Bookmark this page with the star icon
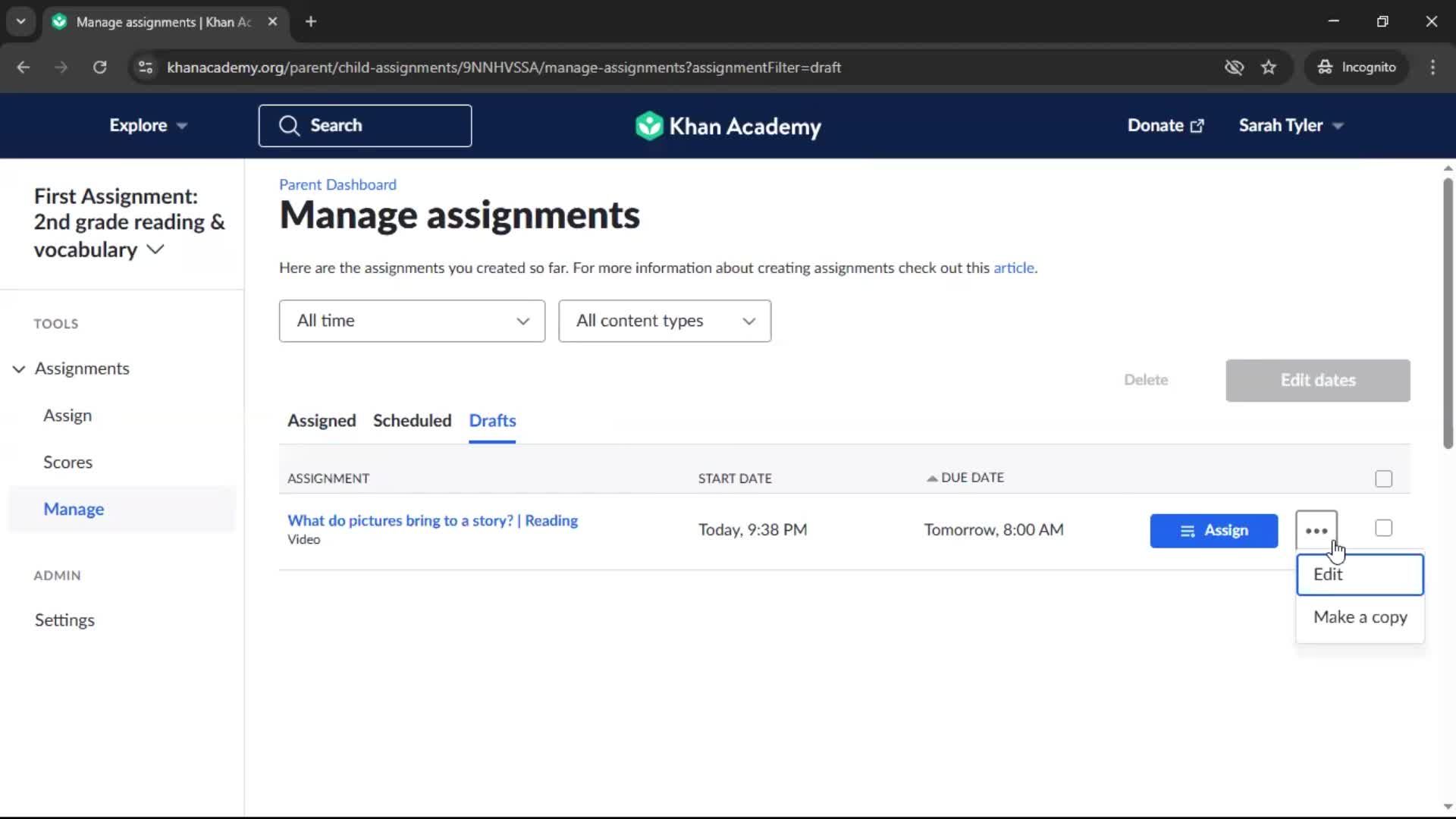Viewport: 1456px width, 819px height. tap(1269, 67)
